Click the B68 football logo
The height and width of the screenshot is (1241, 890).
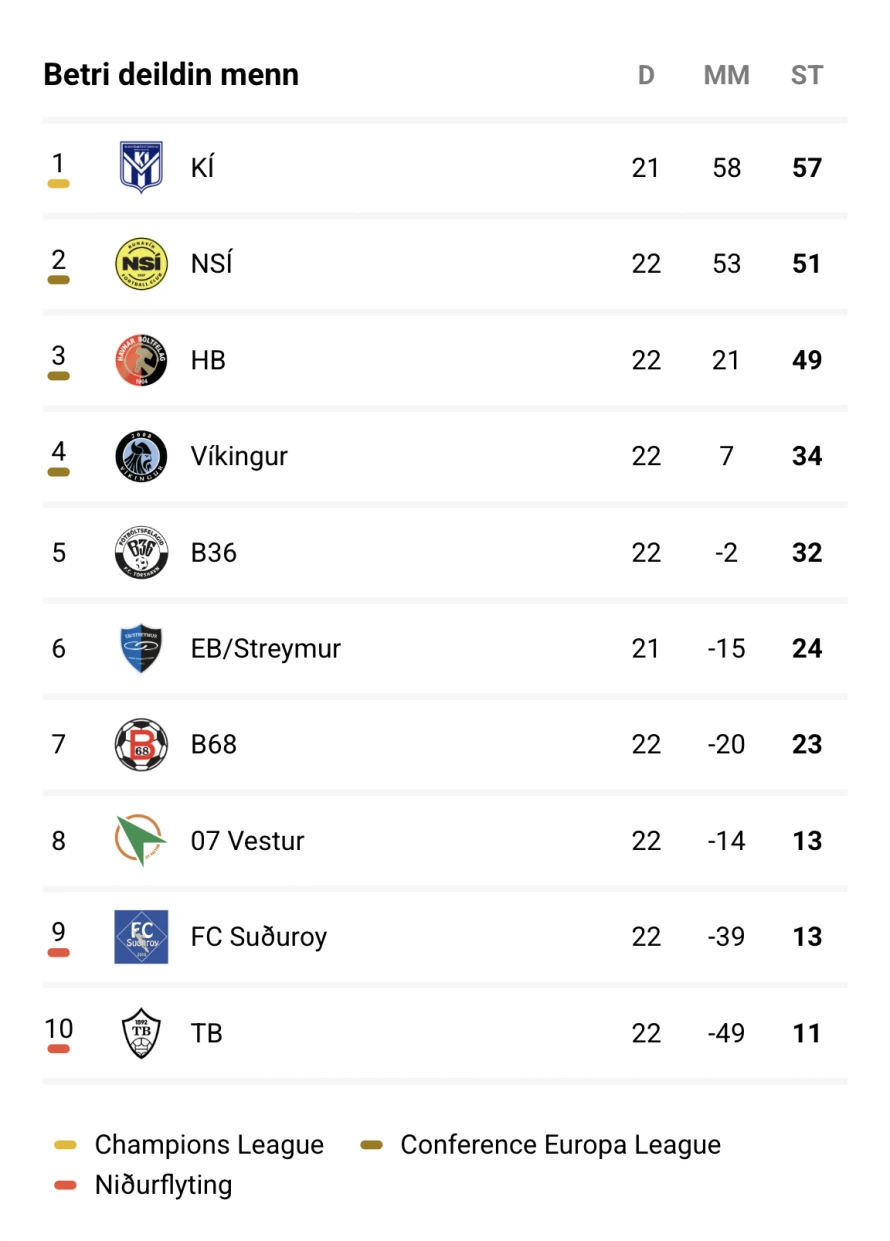(141, 744)
